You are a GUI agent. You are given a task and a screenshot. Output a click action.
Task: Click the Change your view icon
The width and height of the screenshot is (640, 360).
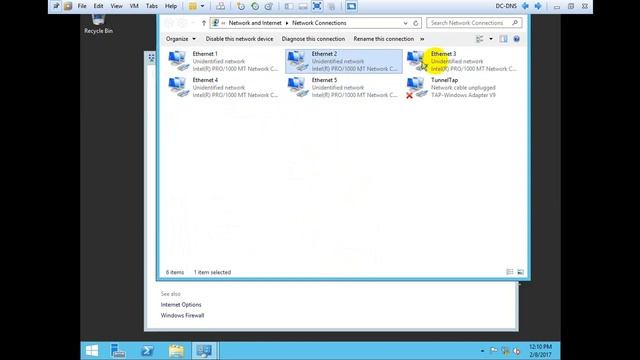480,39
